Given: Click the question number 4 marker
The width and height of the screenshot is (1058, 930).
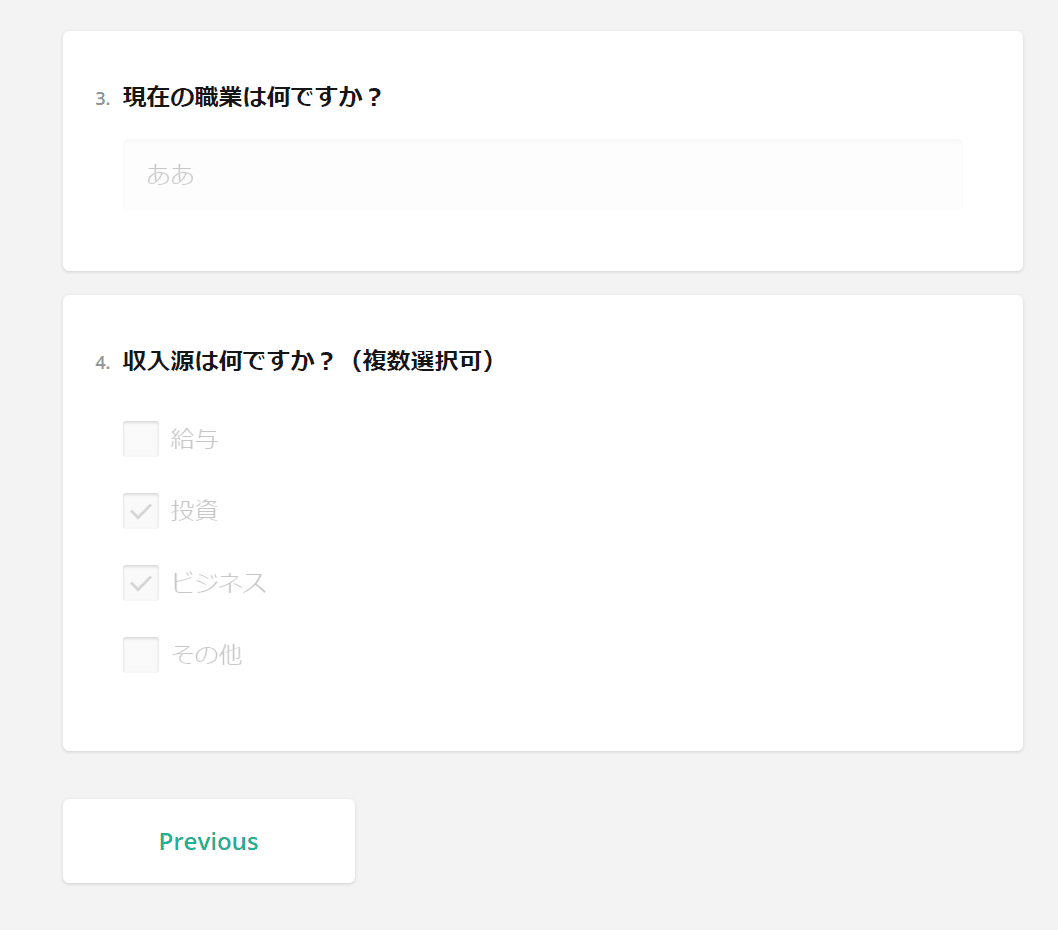Looking at the screenshot, I should click(103, 363).
